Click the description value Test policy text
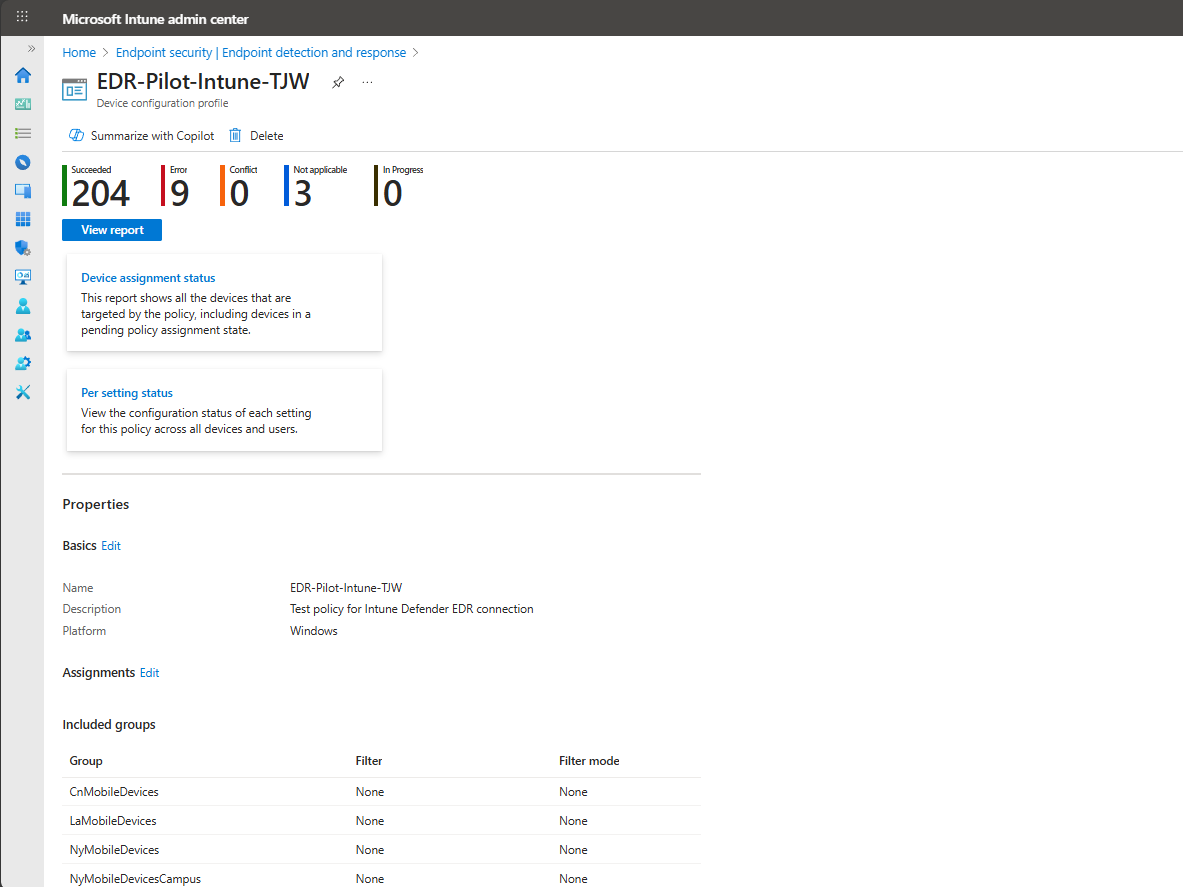Screen dimensions: 1183x887 [x=412, y=609]
